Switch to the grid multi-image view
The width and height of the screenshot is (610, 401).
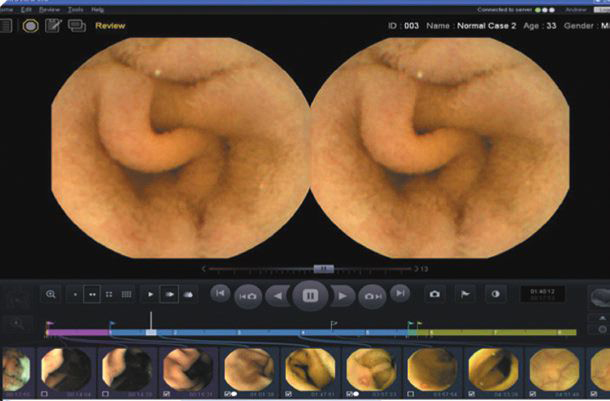pos(127,295)
